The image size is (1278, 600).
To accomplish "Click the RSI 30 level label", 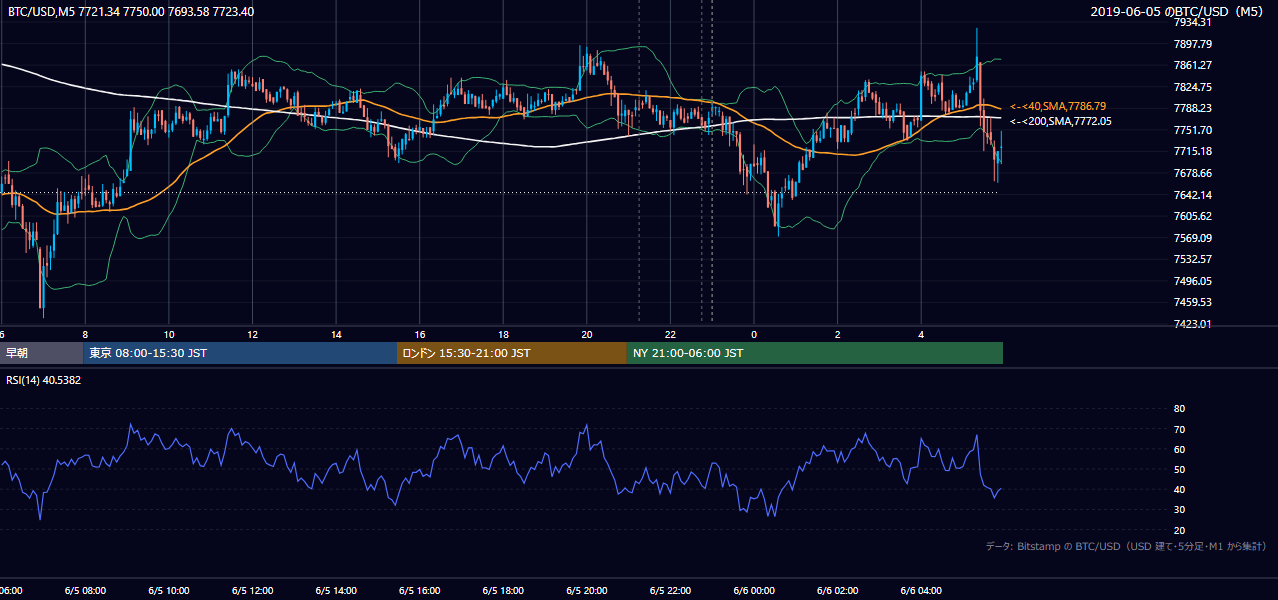I will pos(1179,510).
